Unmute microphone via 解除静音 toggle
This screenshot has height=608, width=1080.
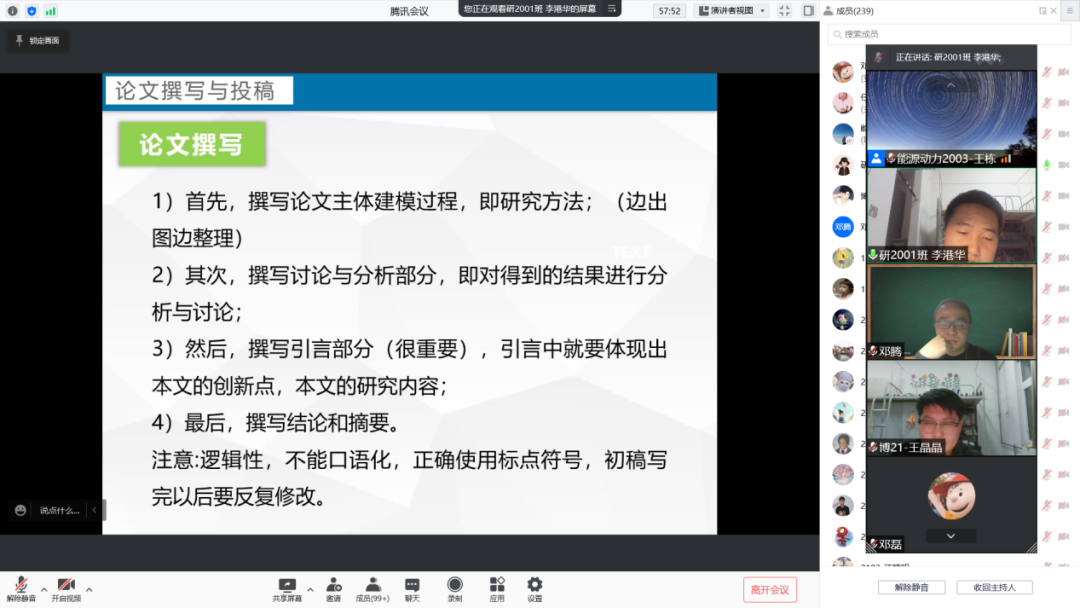coord(21,588)
